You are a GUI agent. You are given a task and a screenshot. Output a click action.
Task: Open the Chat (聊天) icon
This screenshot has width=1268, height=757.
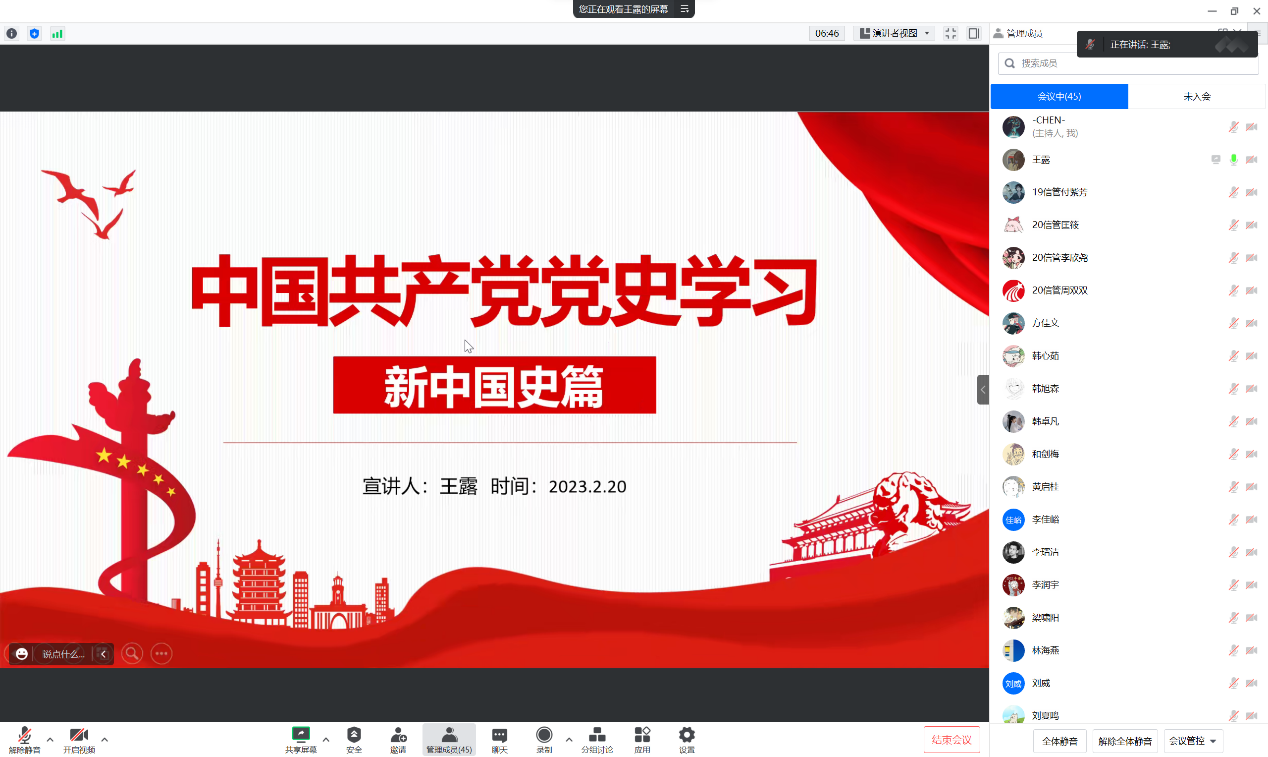[499, 738]
